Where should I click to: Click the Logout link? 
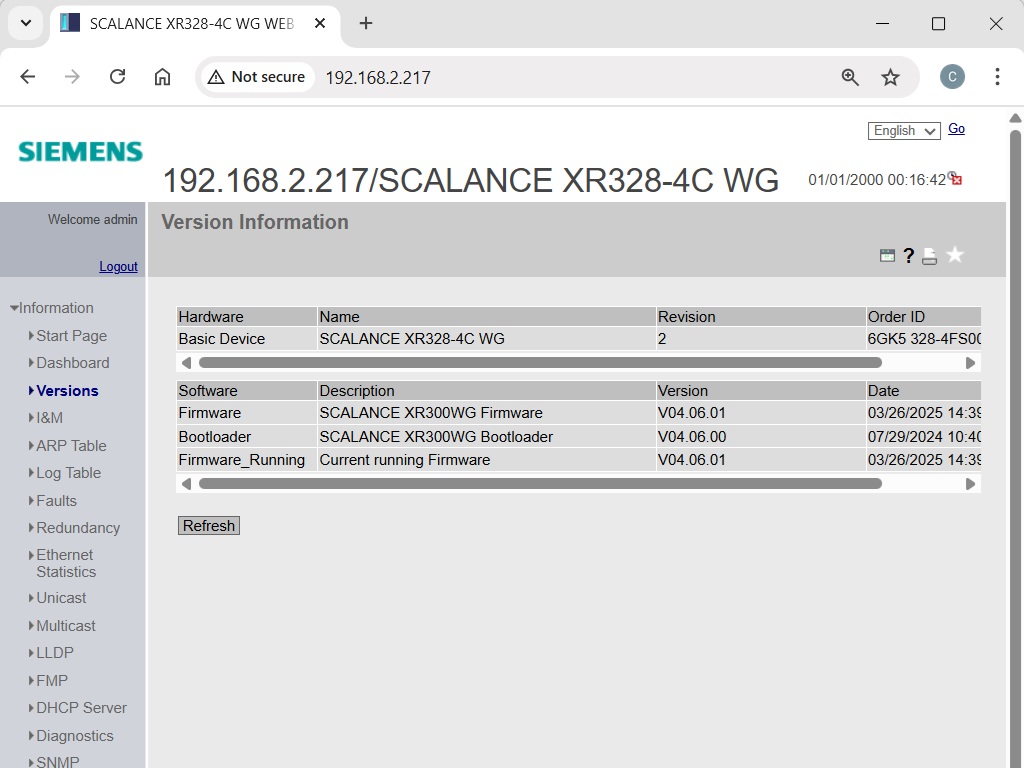[118, 267]
